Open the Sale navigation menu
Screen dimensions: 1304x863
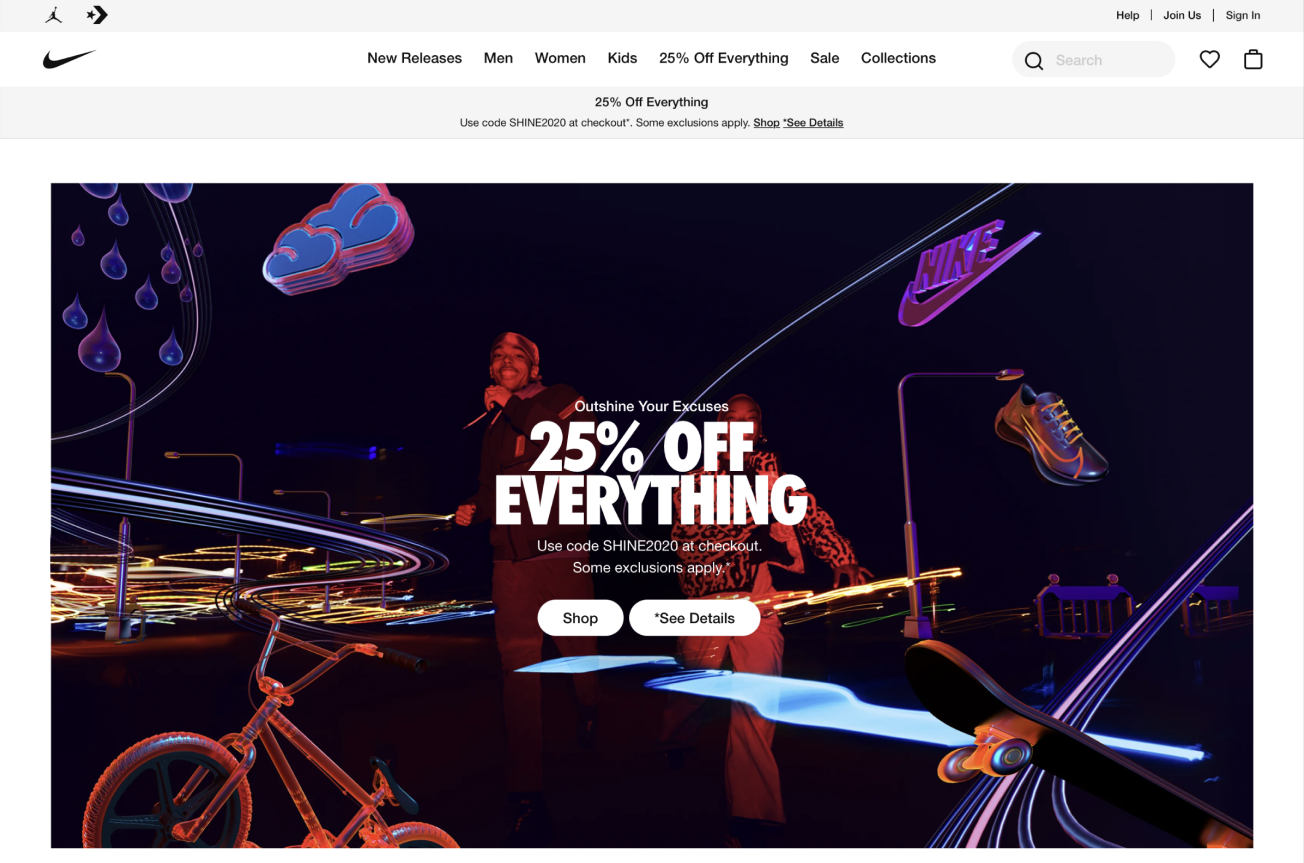[825, 58]
